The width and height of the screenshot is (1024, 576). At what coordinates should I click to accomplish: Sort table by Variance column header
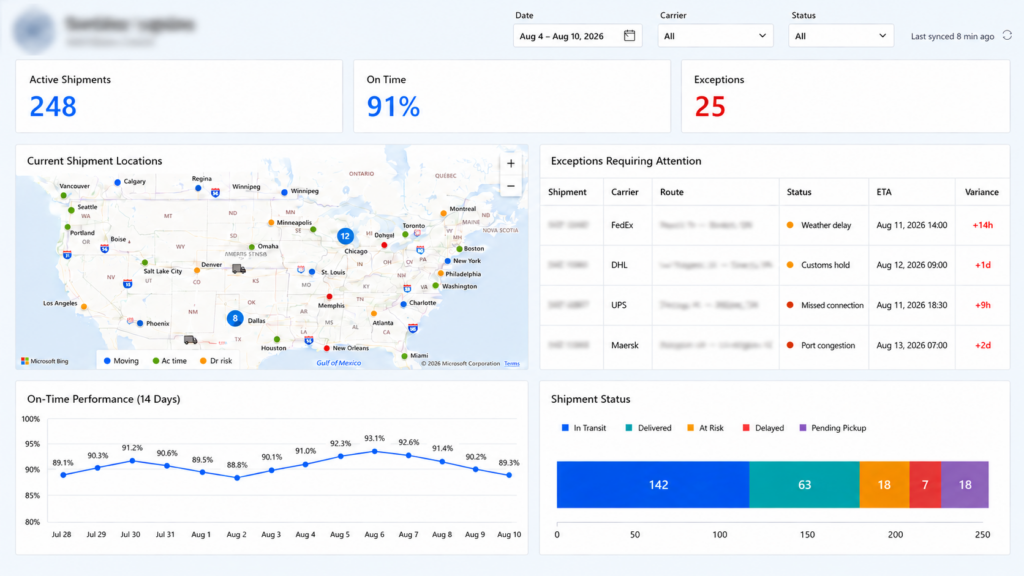point(982,192)
